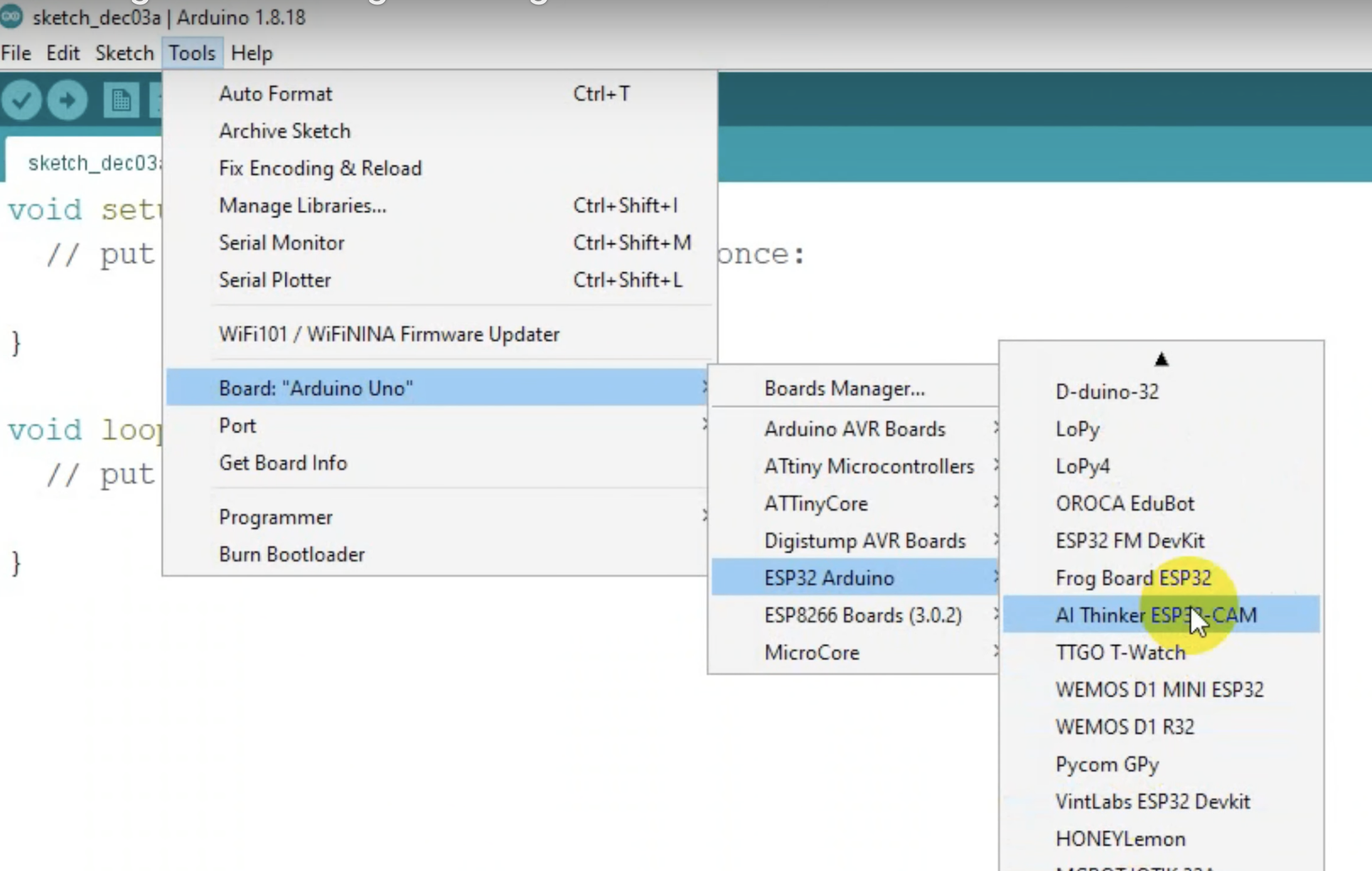Screen dimensions: 1372x871
Task: Open Boards Manager from submenu
Action: (x=844, y=388)
